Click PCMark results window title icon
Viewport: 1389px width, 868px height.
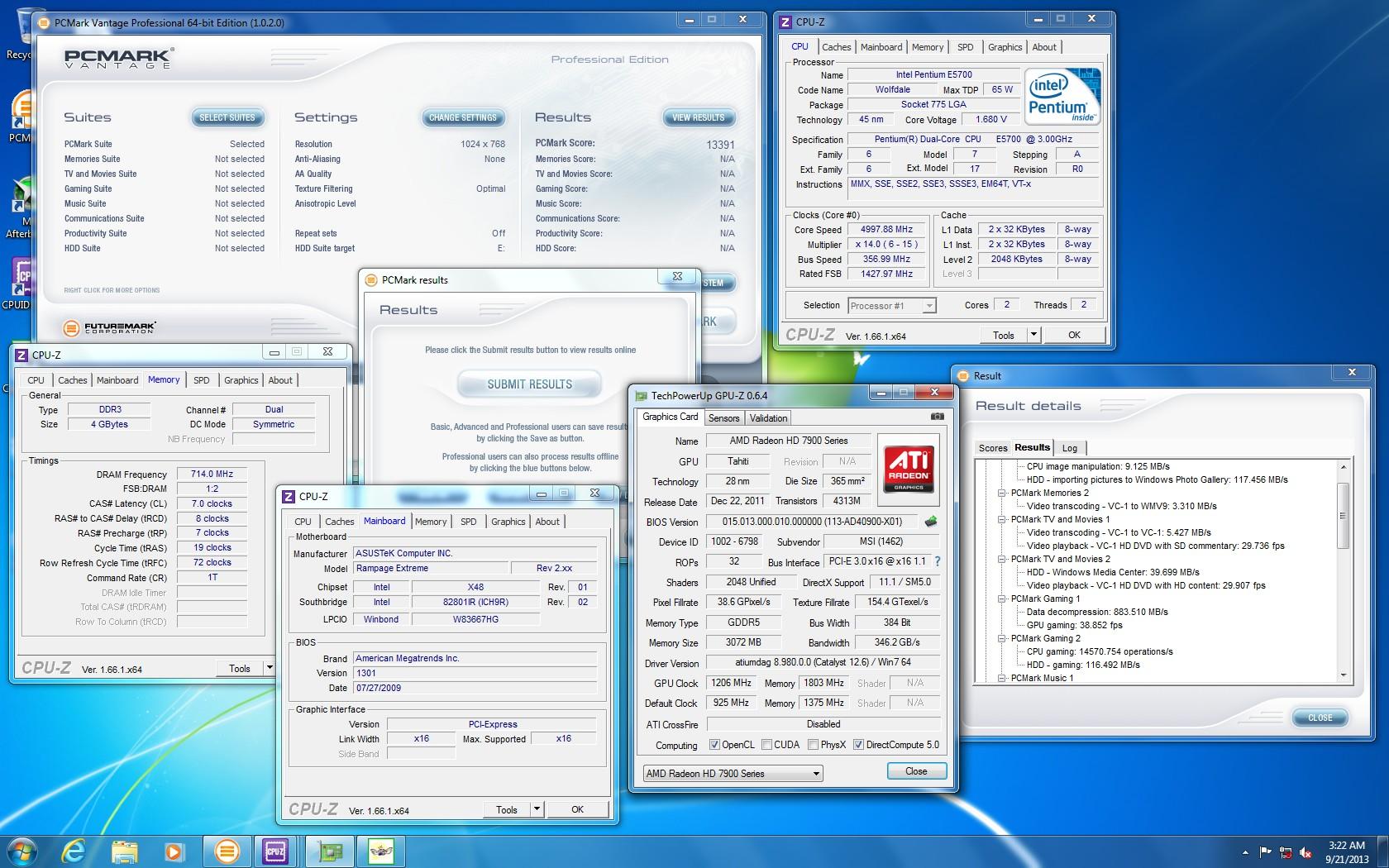[x=371, y=280]
